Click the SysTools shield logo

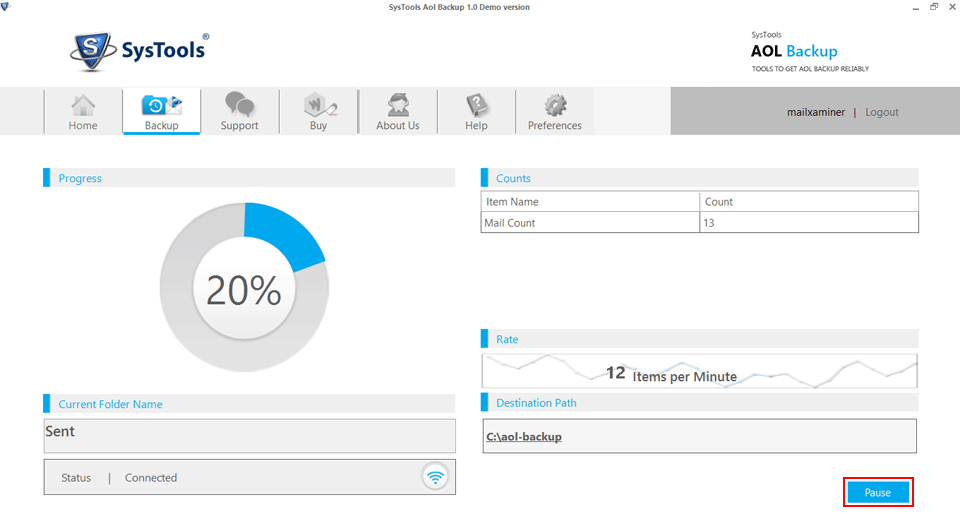coord(92,51)
